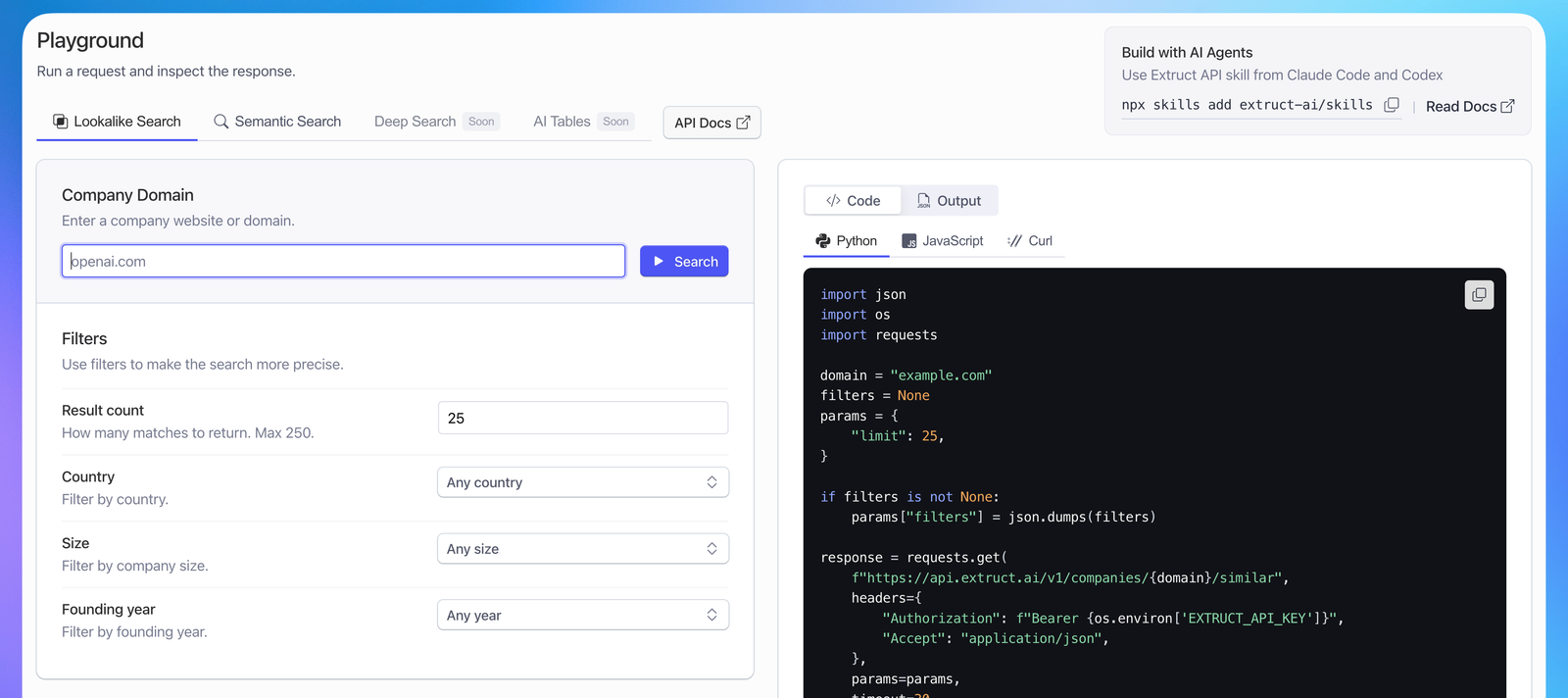
Task: Click the Lookalike Search tab icon
Action: tap(60, 122)
